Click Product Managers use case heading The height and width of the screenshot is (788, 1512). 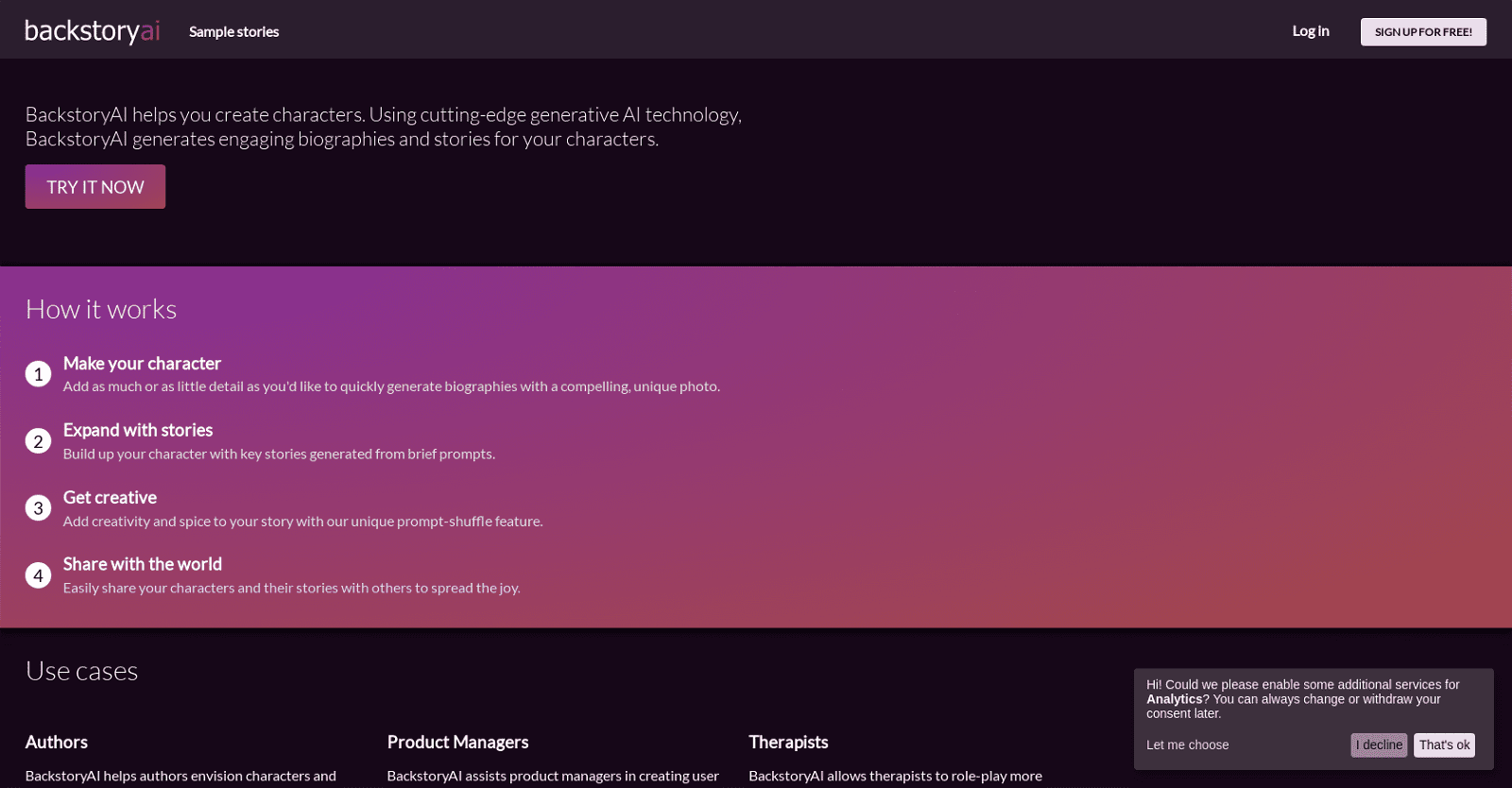coord(457,743)
